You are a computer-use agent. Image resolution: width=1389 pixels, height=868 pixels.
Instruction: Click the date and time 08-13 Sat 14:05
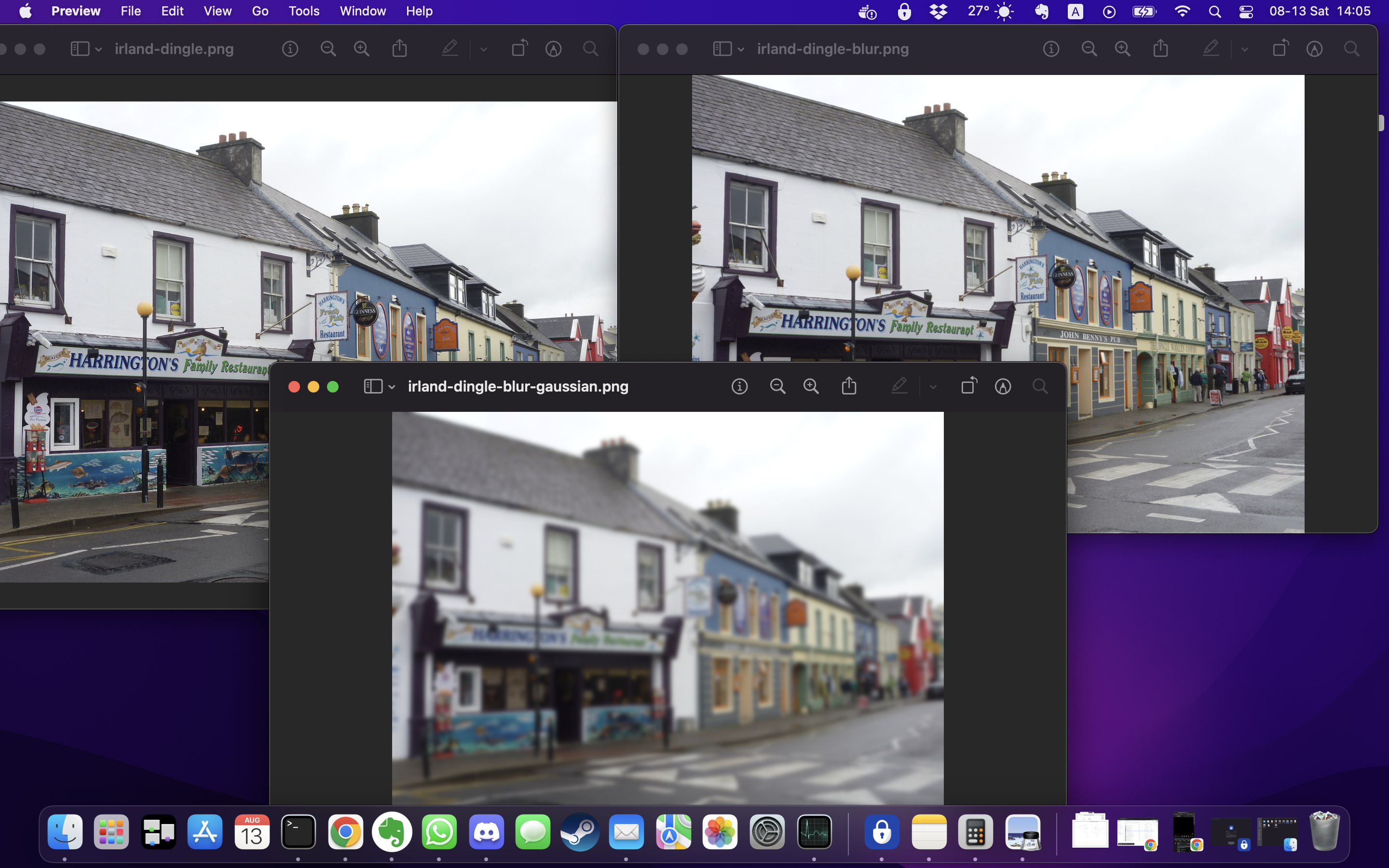tap(1320, 12)
